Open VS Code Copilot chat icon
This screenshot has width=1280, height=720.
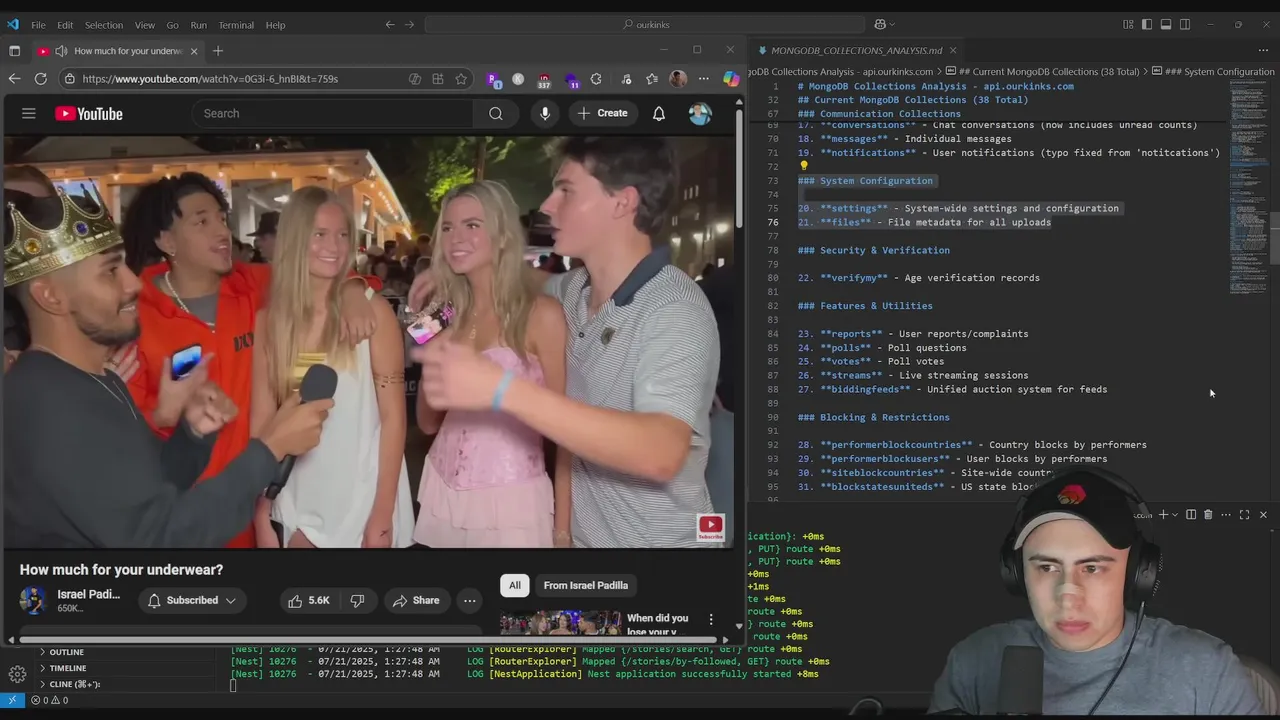pyautogui.click(x=881, y=24)
